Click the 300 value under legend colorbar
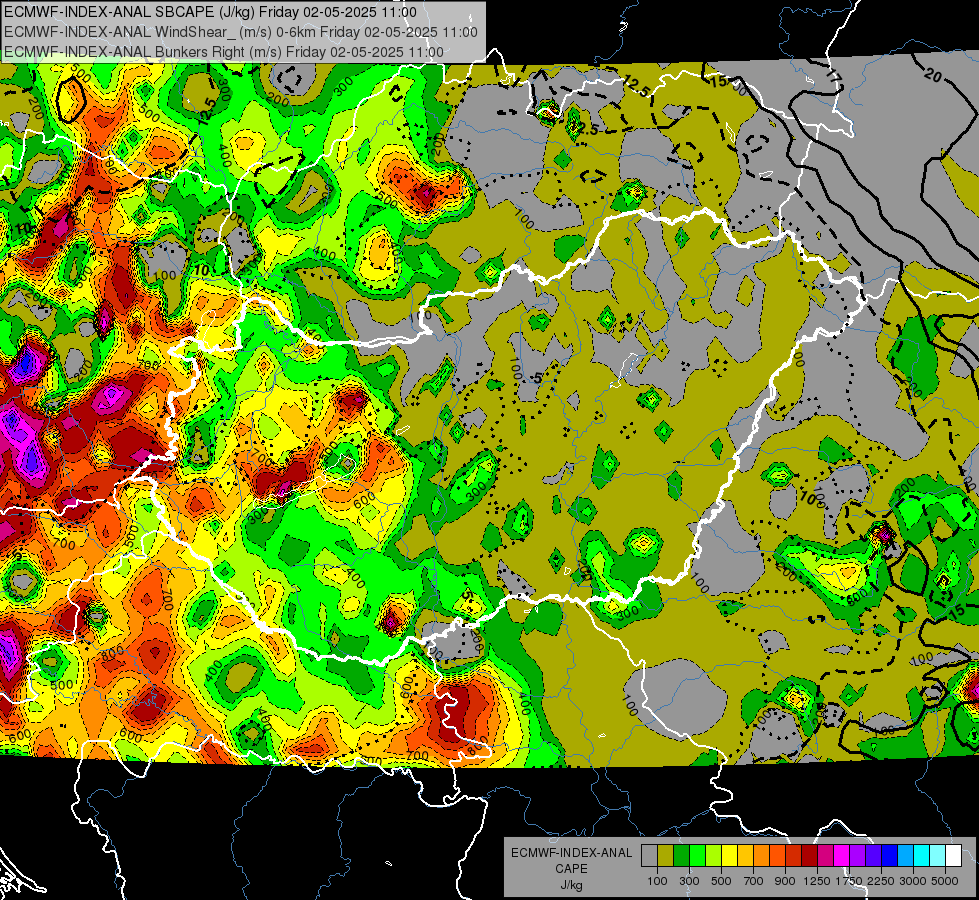The width and height of the screenshot is (979, 900). point(689,881)
